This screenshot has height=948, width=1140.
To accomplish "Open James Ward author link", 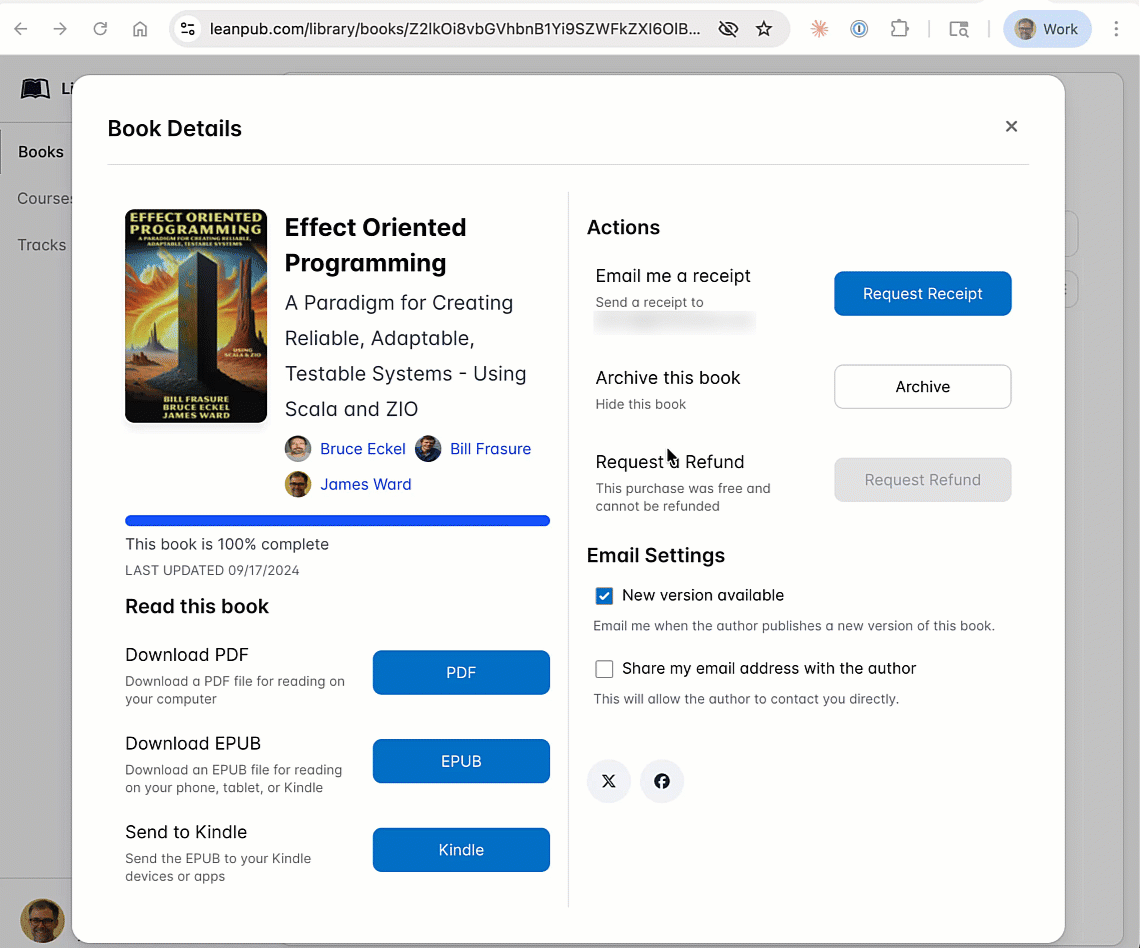I will [x=366, y=484].
